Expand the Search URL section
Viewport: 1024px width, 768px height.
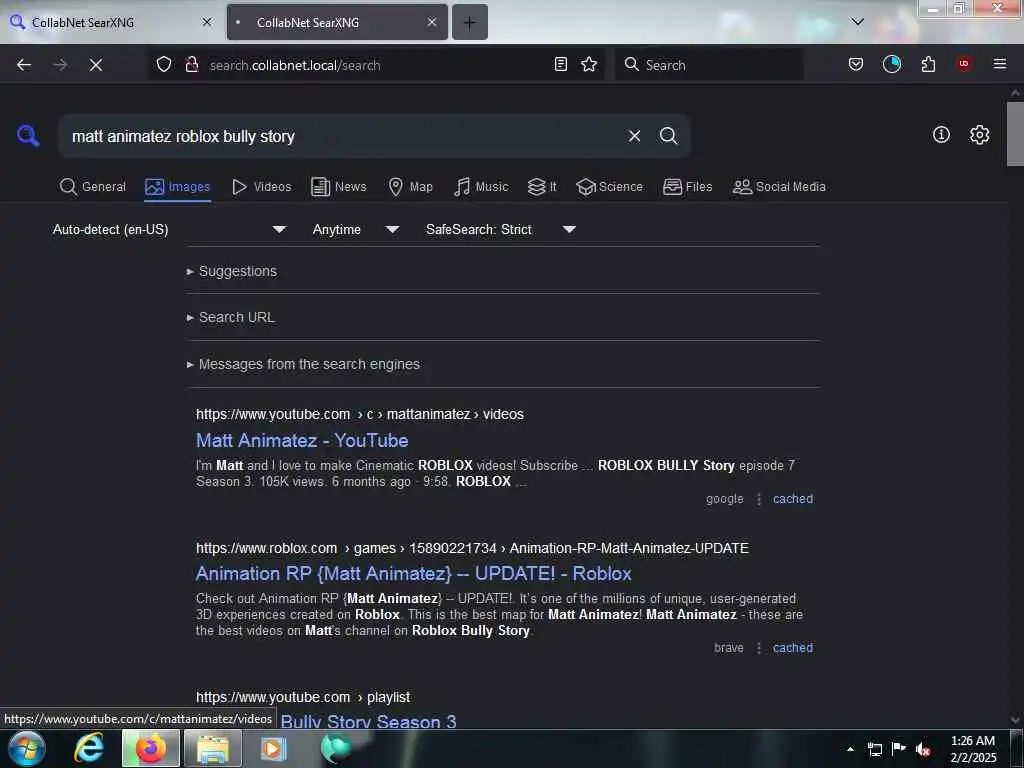tap(231, 317)
